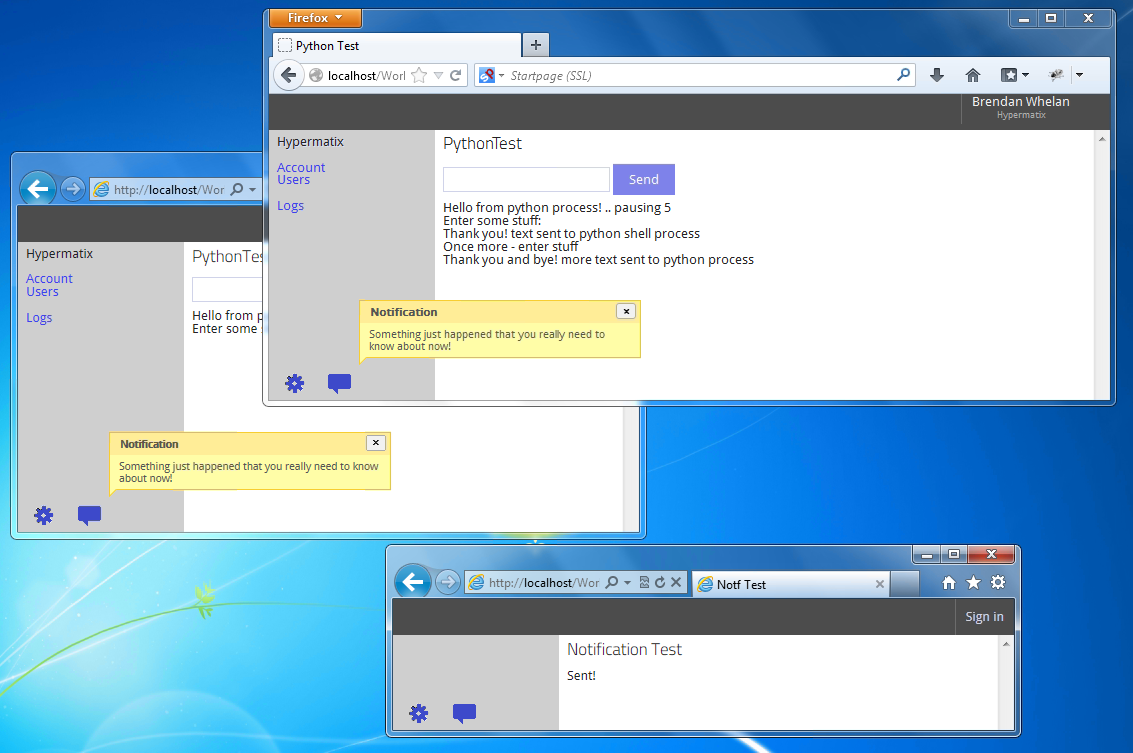Click the PythonTest input in left IE window
The height and width of the screenshot is (753, 1133).
[227, 289]
